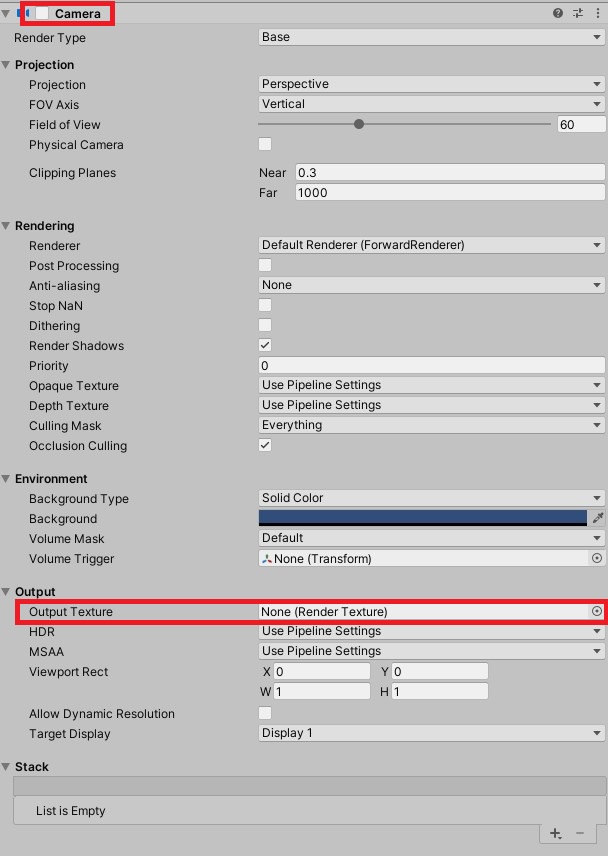Image resolution: width=608 pixels, height=856 pixels.
Task: Open Target Display dropdown showing Display 1
Action: (x=431, y=733)
